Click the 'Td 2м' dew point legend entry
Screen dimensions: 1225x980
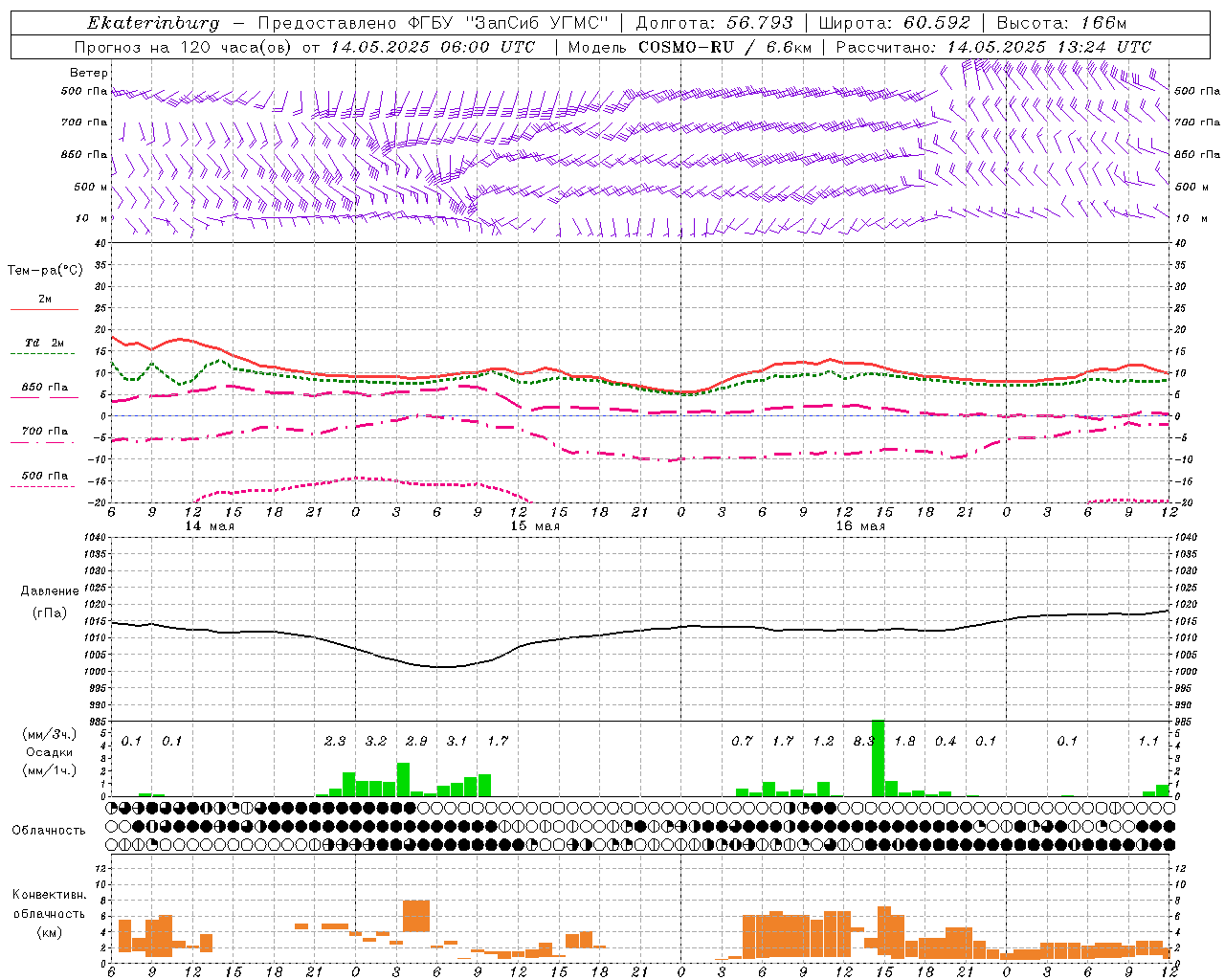(x=45, y=347)
